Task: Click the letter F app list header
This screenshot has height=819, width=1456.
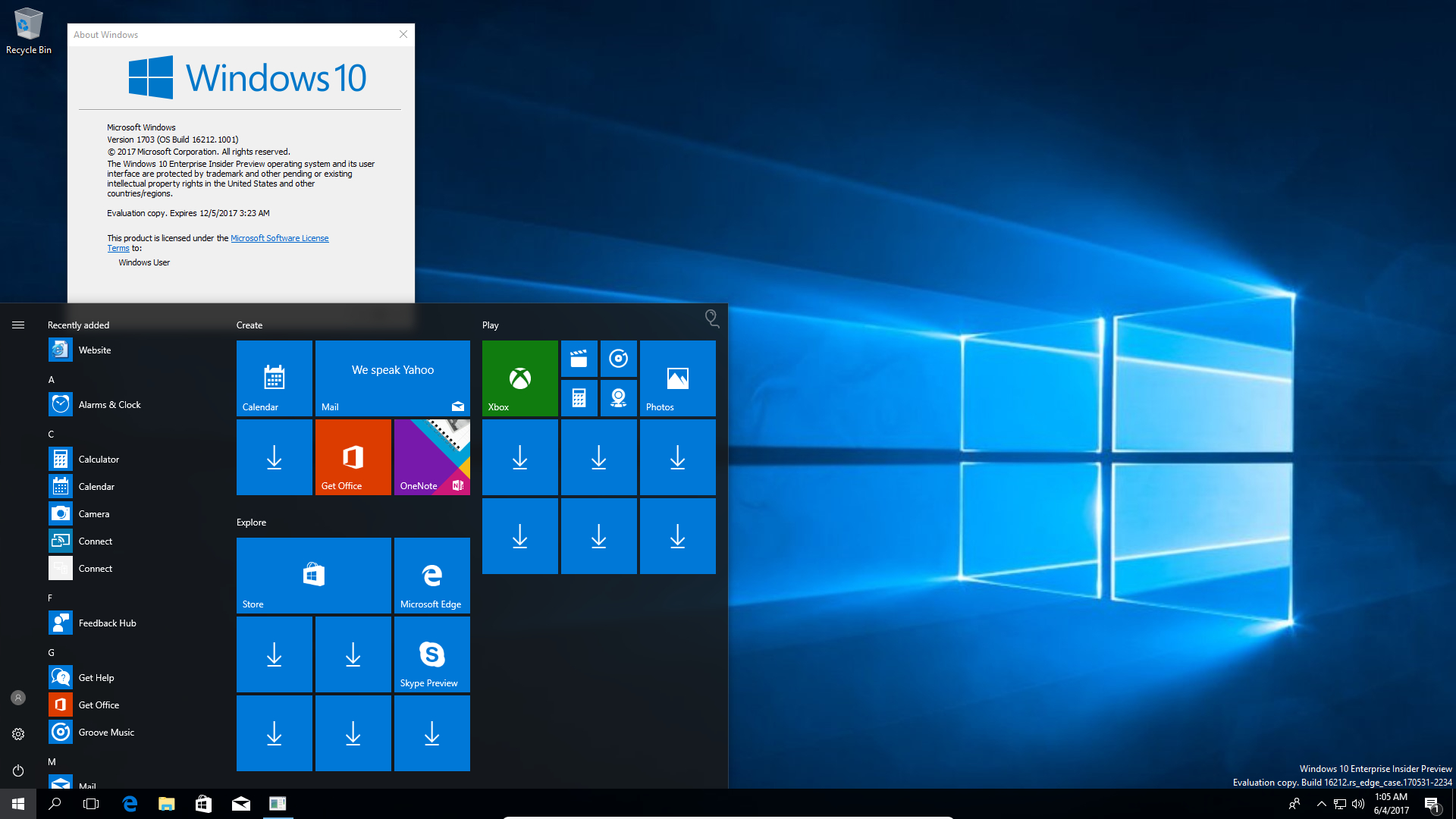Action: point(51,598)
